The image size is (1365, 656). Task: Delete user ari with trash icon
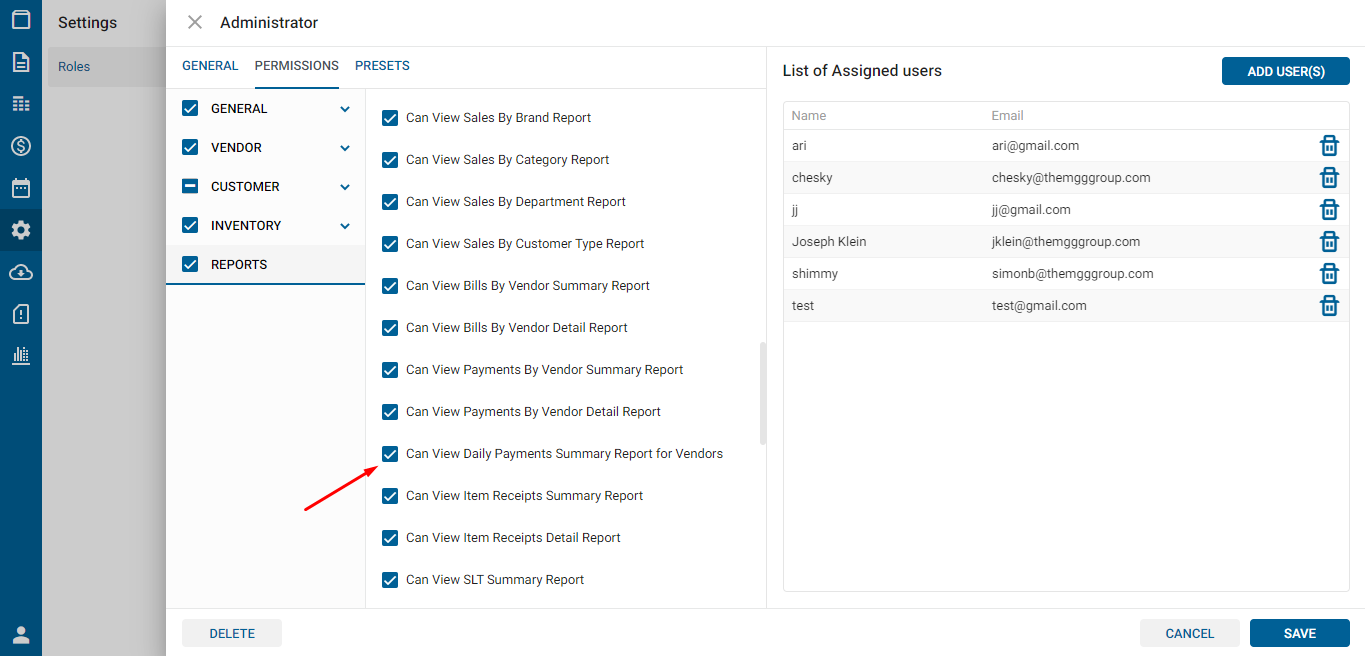pyautogui.click(x=1329, y=146)
